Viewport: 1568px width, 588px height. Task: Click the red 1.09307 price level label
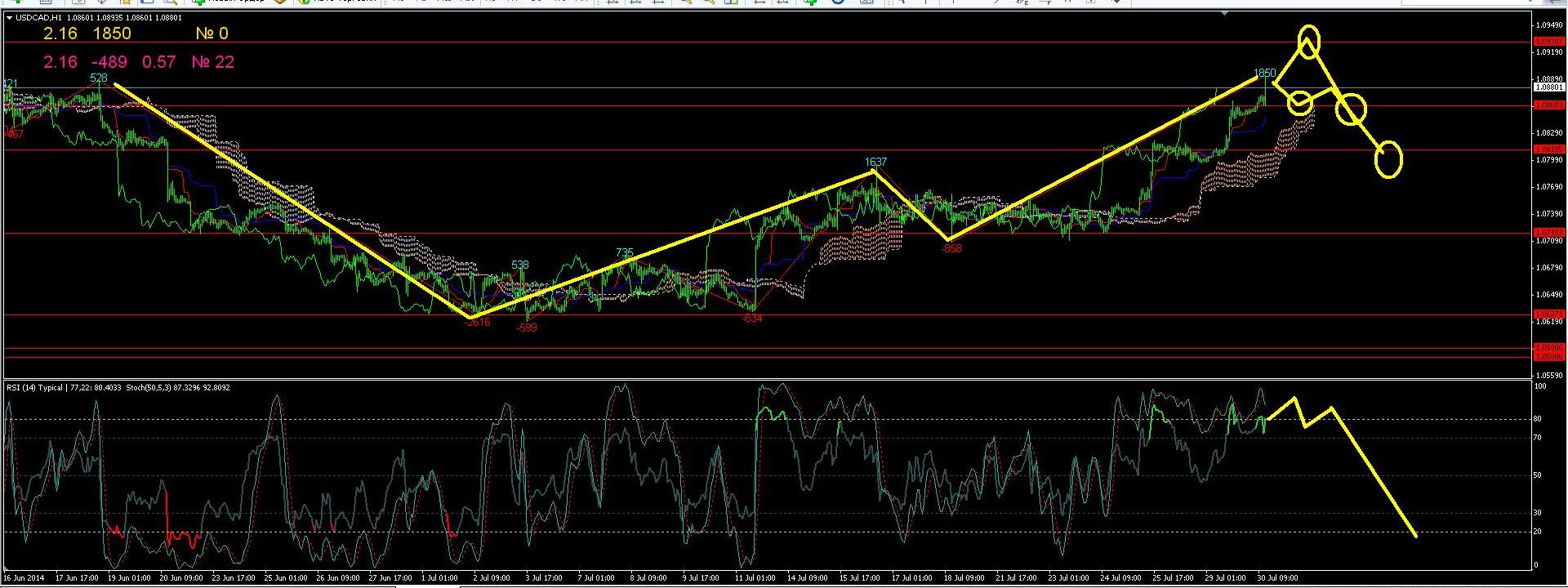(x=1549, y=42)
